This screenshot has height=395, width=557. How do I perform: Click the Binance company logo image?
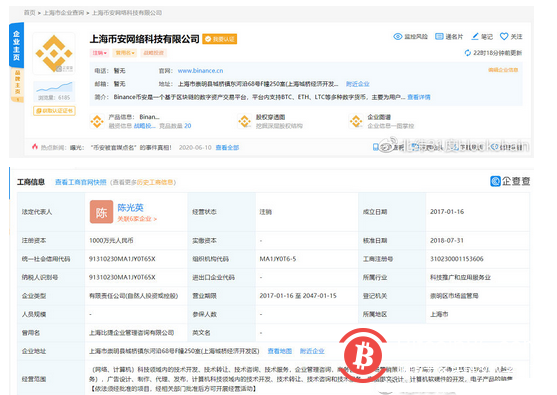pyautogui.click(x=54, y=53)
